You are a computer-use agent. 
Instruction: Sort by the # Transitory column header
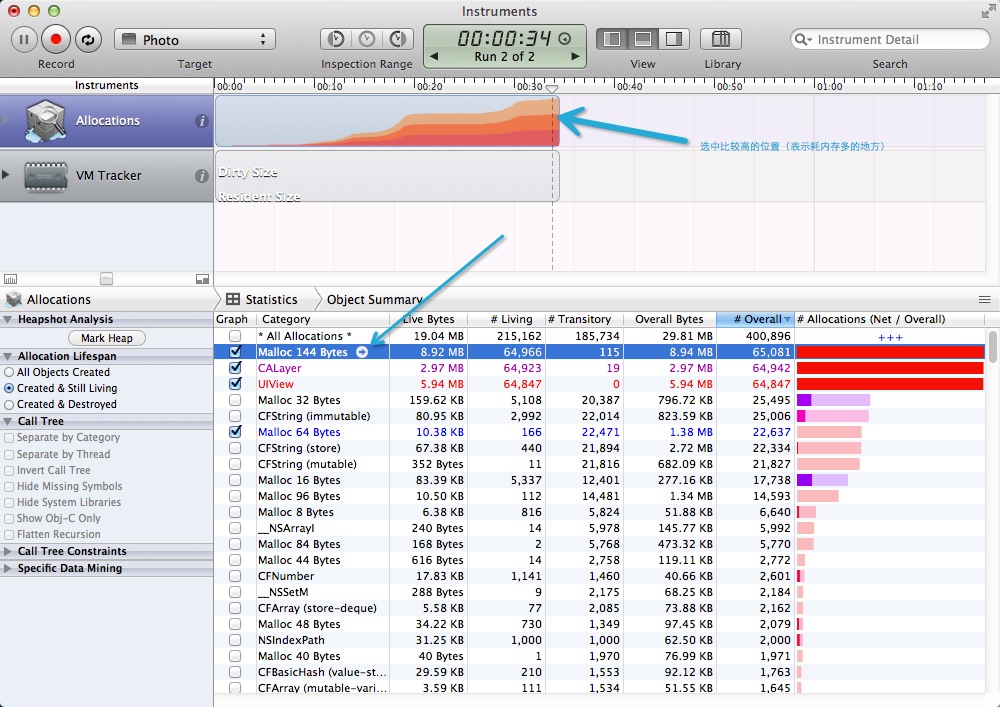(x=584, y=319)
